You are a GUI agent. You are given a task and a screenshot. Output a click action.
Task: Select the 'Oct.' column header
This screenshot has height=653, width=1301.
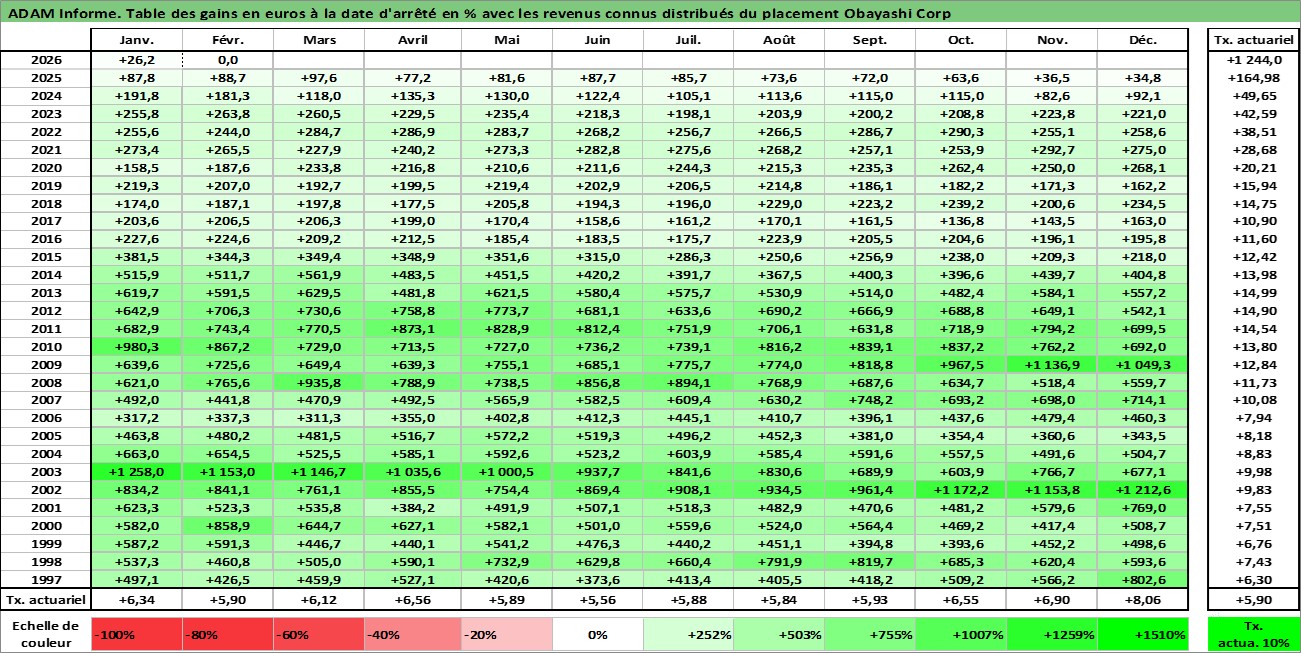tap(961, 40)
